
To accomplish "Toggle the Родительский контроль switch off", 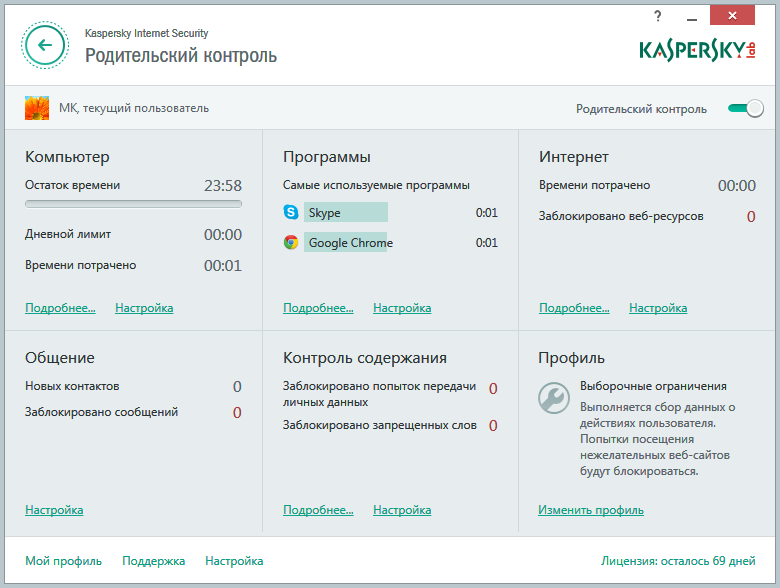I will click(x=746, y=108).
